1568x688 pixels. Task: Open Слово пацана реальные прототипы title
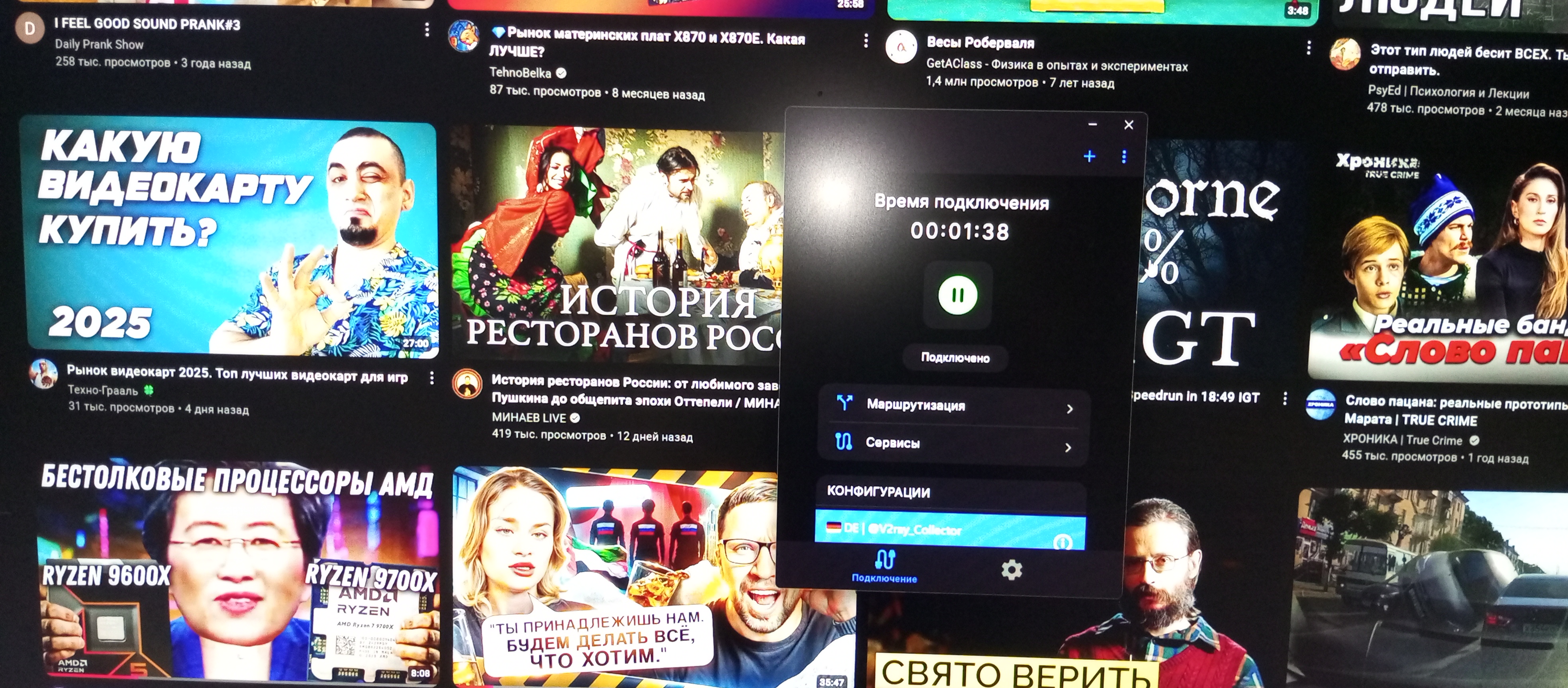point(1456,410)
